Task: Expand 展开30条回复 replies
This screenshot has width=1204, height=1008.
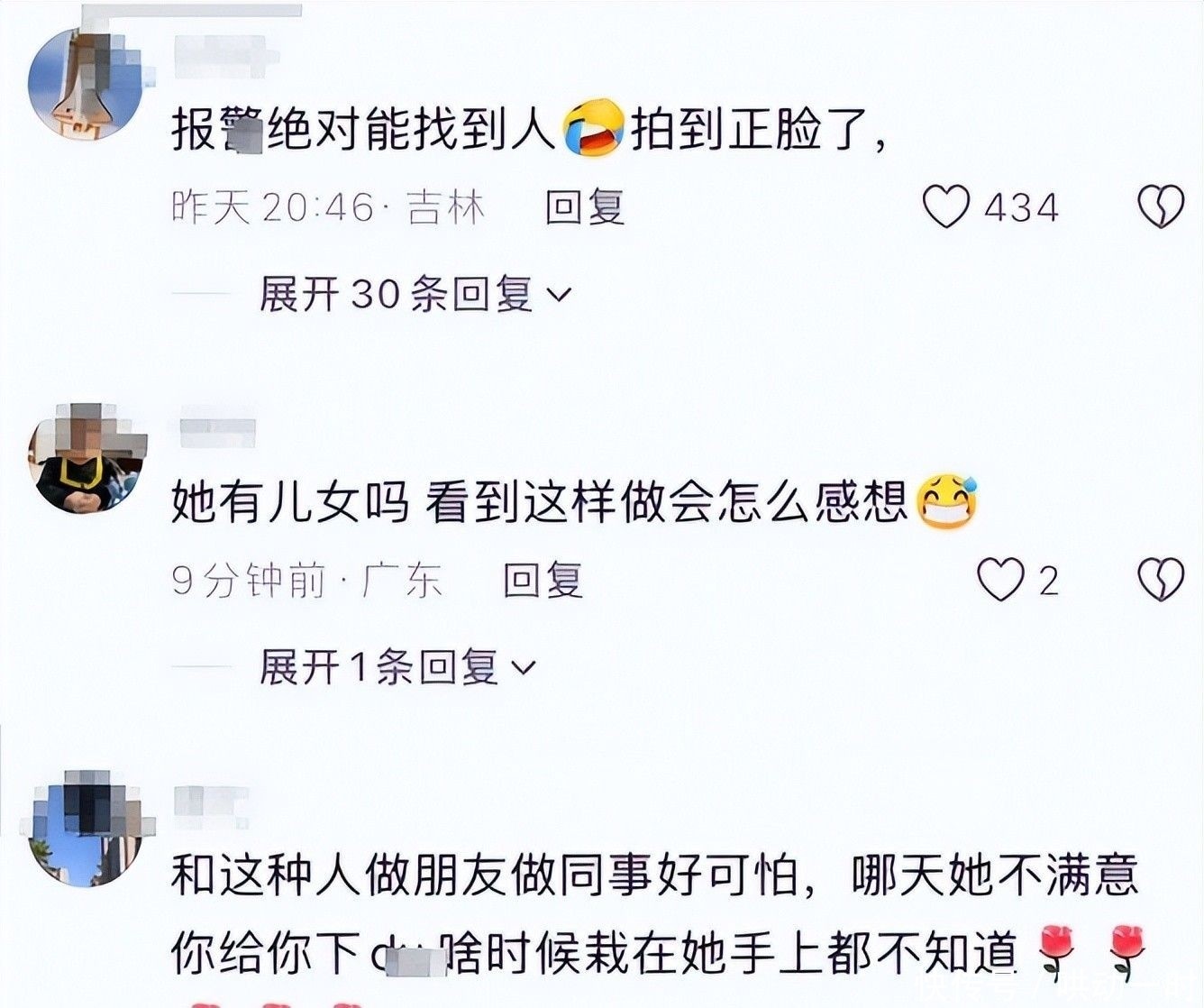Action: click(x=415, y=294)
